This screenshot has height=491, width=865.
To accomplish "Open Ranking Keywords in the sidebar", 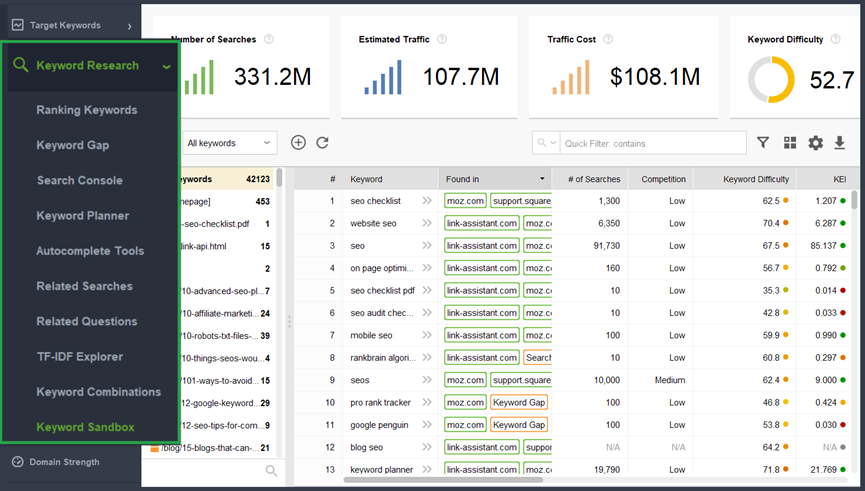I will point(87,110).
